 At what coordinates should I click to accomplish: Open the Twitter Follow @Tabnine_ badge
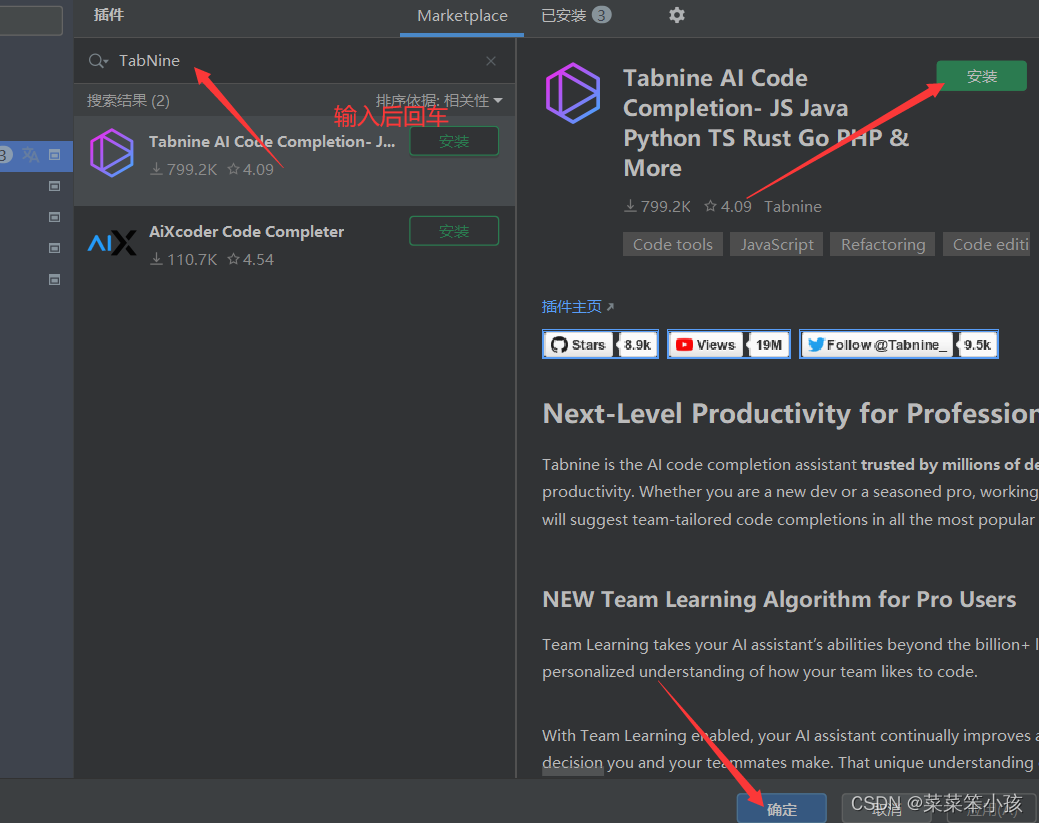click(899, 345)
